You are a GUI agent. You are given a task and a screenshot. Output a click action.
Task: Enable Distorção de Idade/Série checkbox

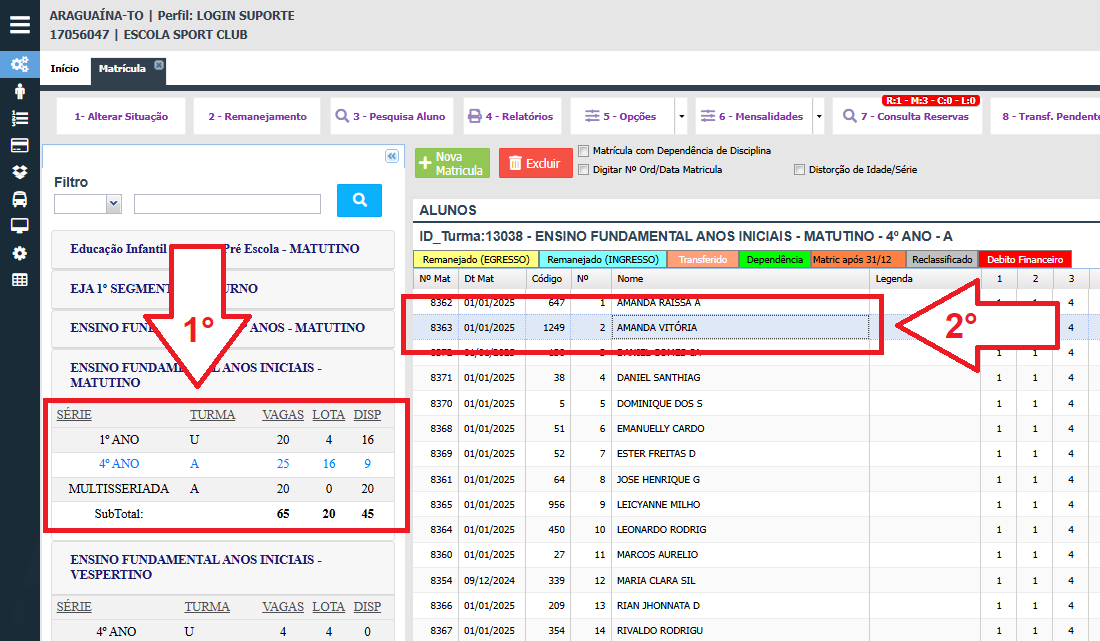coord(799,170)
